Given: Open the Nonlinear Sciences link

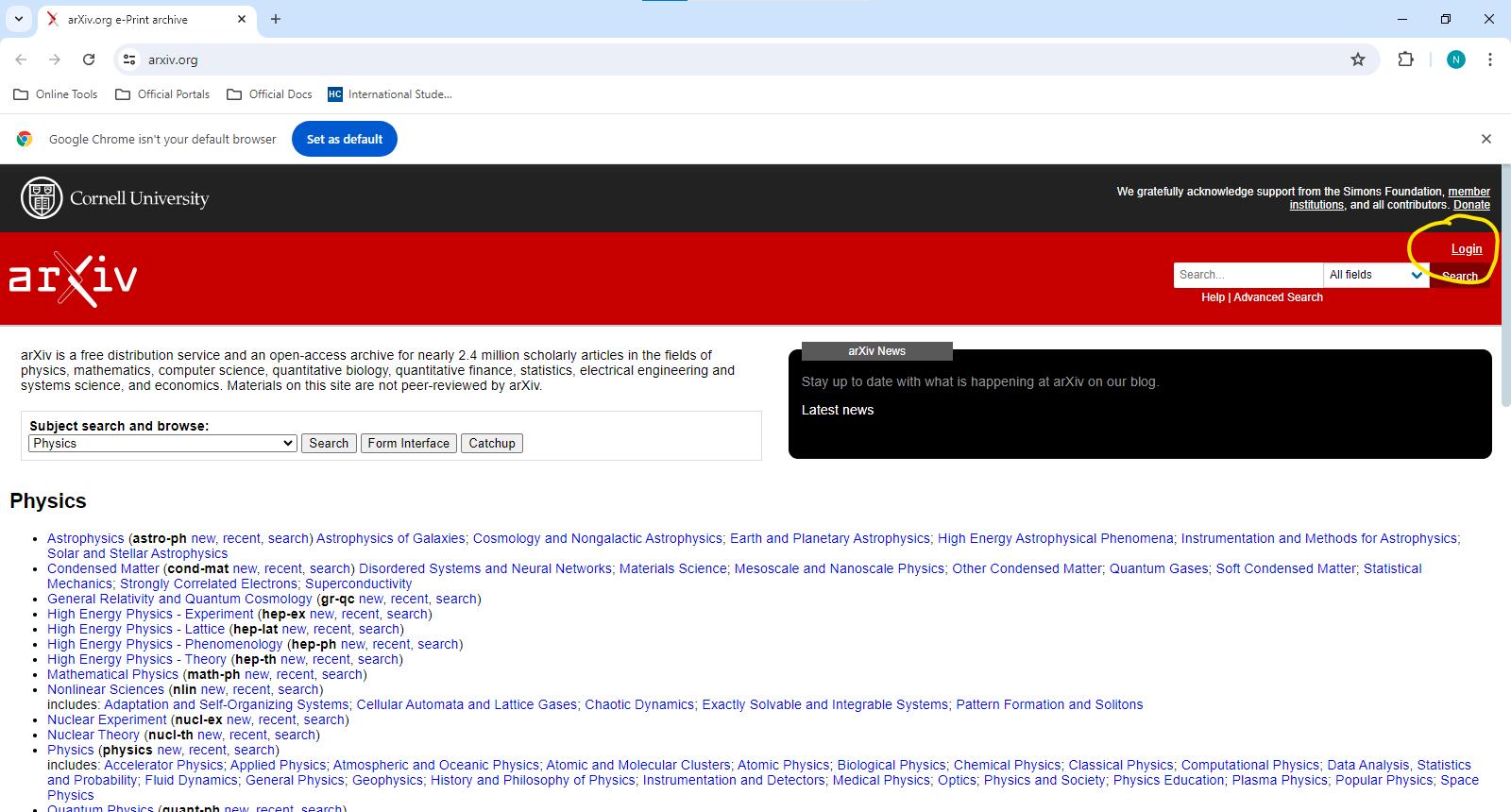Looking at the screenshot, I should 106,689.
